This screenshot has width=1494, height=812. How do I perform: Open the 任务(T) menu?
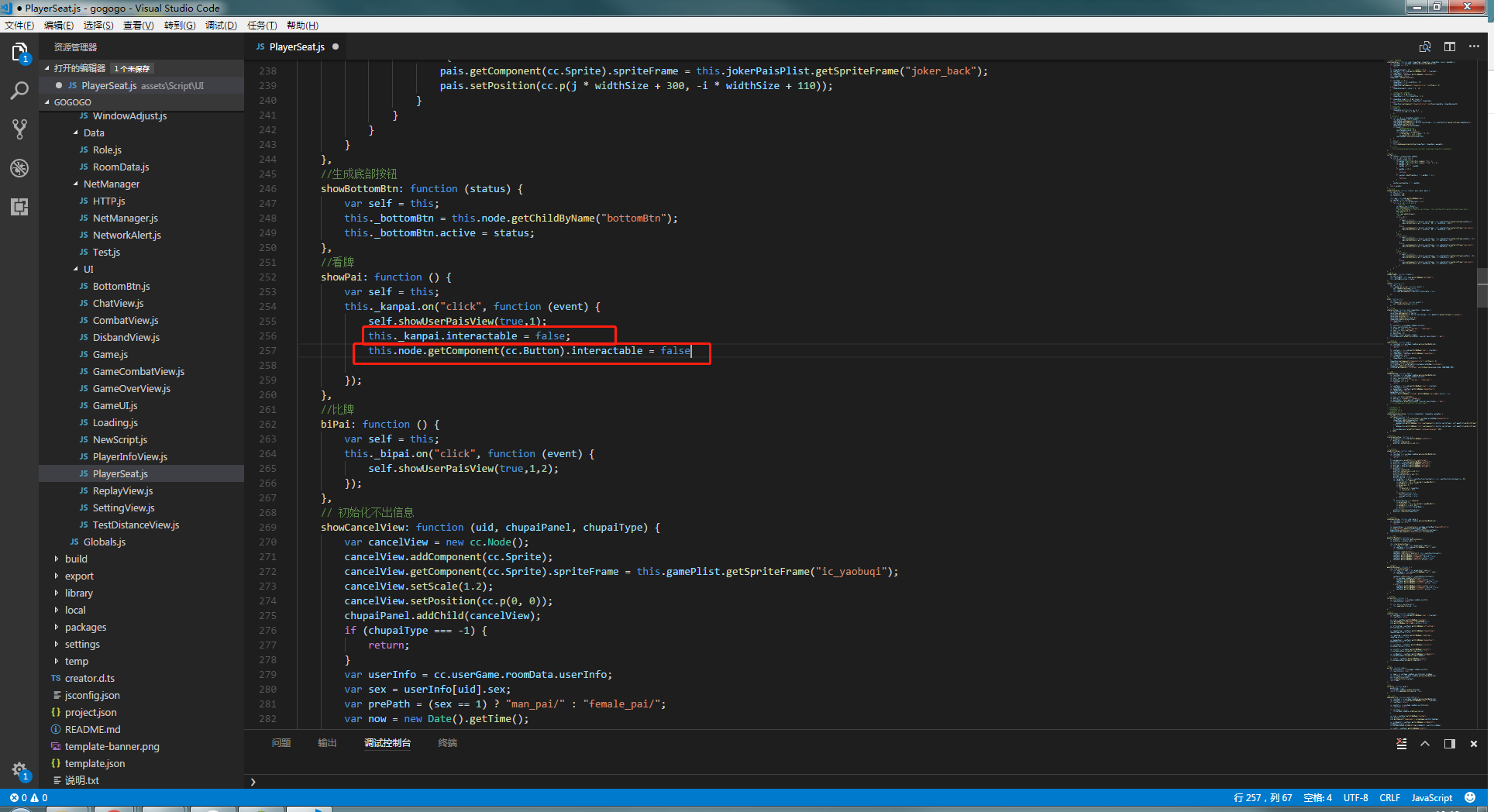[262, 25]
